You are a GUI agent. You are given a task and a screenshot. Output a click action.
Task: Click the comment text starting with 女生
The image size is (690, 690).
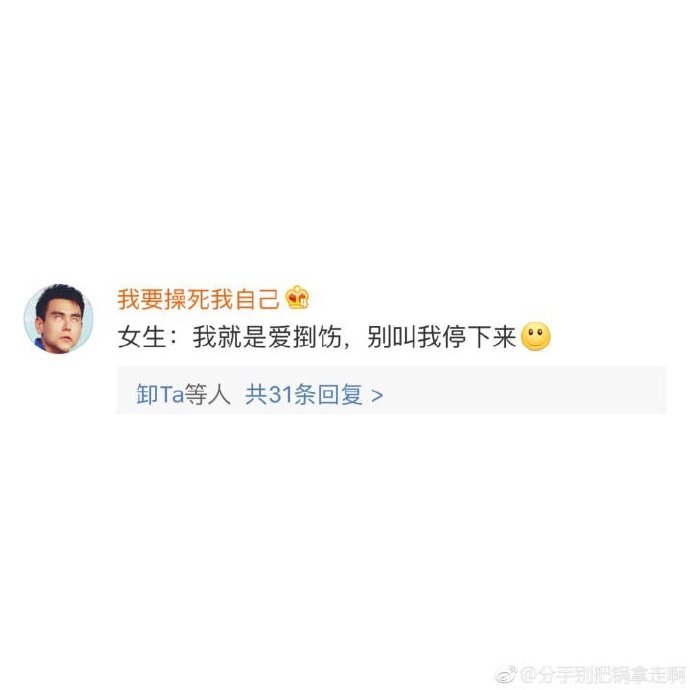[x=317, y=337]
